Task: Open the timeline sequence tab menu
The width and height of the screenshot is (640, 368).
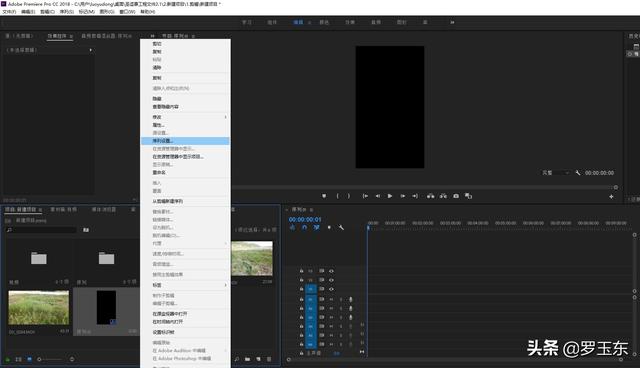Action: (x=311, y=210)
